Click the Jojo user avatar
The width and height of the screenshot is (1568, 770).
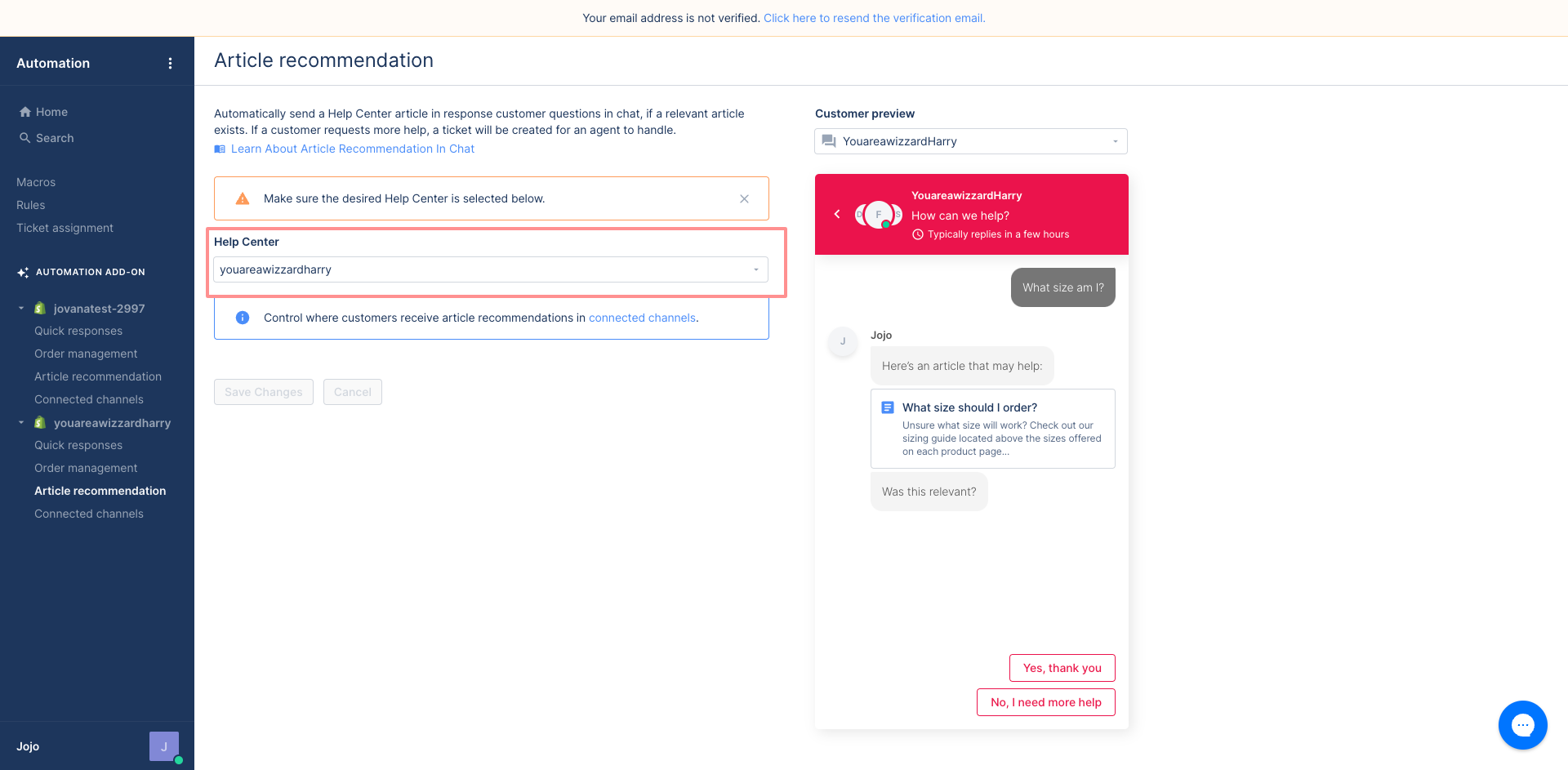tap(163, 746)
